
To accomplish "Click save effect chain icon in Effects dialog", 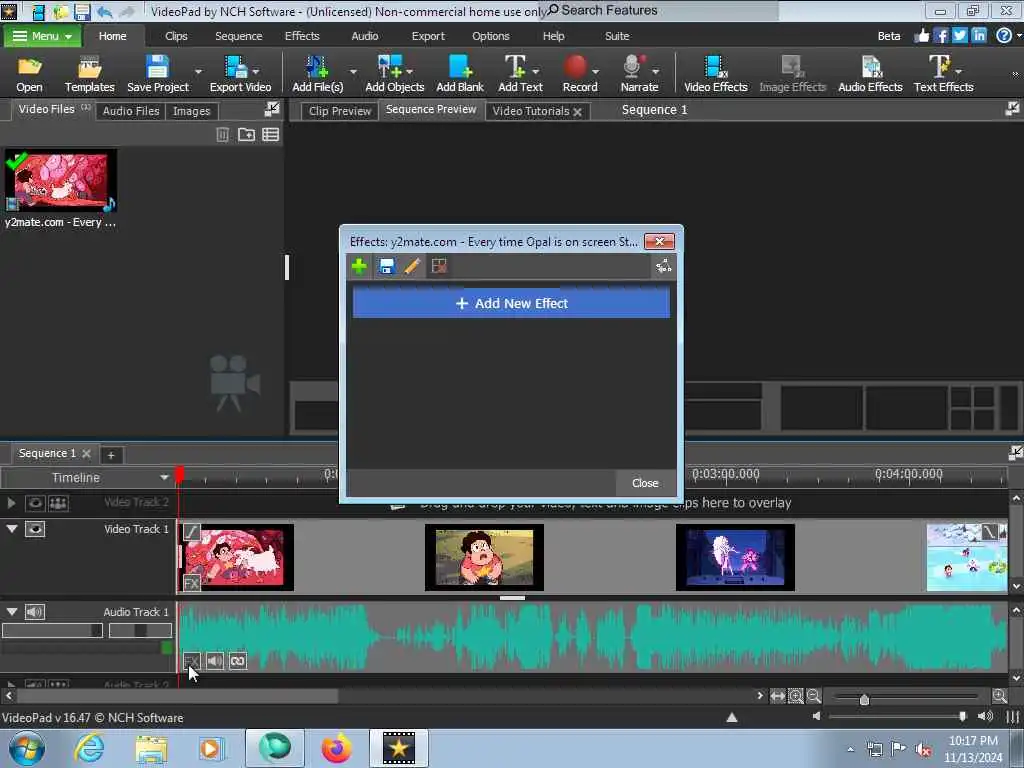I will point(387,266).
